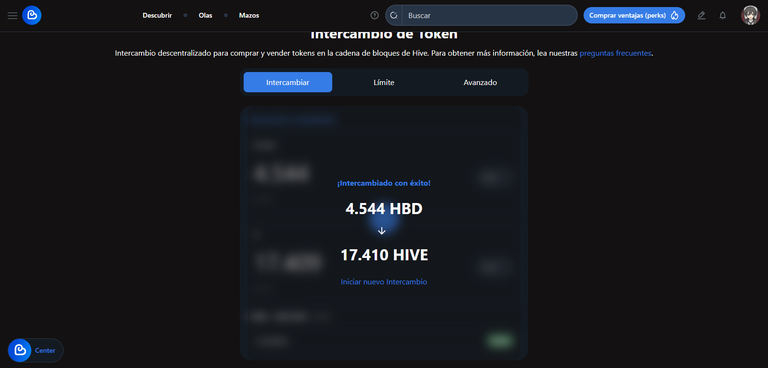Open the Mazos section
Image resolution: width=768 pixels, height=368 pixels.
249,15
